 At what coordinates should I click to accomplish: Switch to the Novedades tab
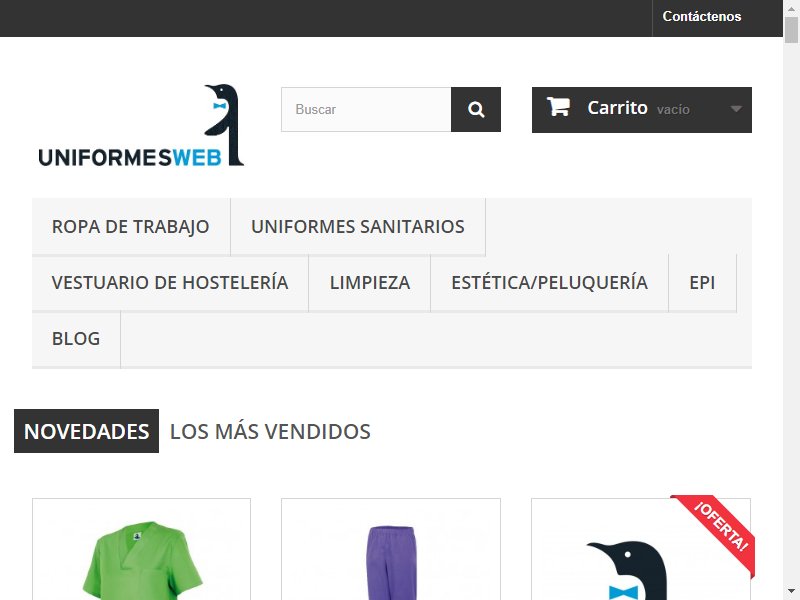point(86,431)
